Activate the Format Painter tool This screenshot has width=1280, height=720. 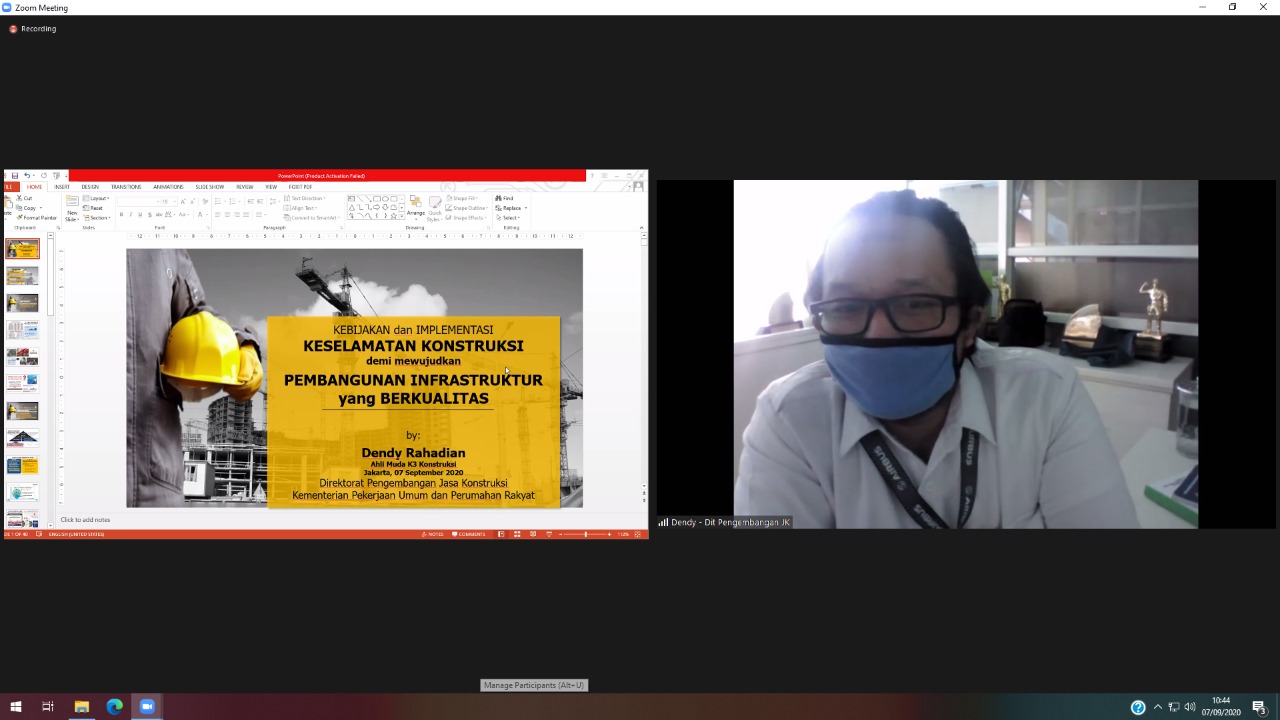tap(36, 218)
